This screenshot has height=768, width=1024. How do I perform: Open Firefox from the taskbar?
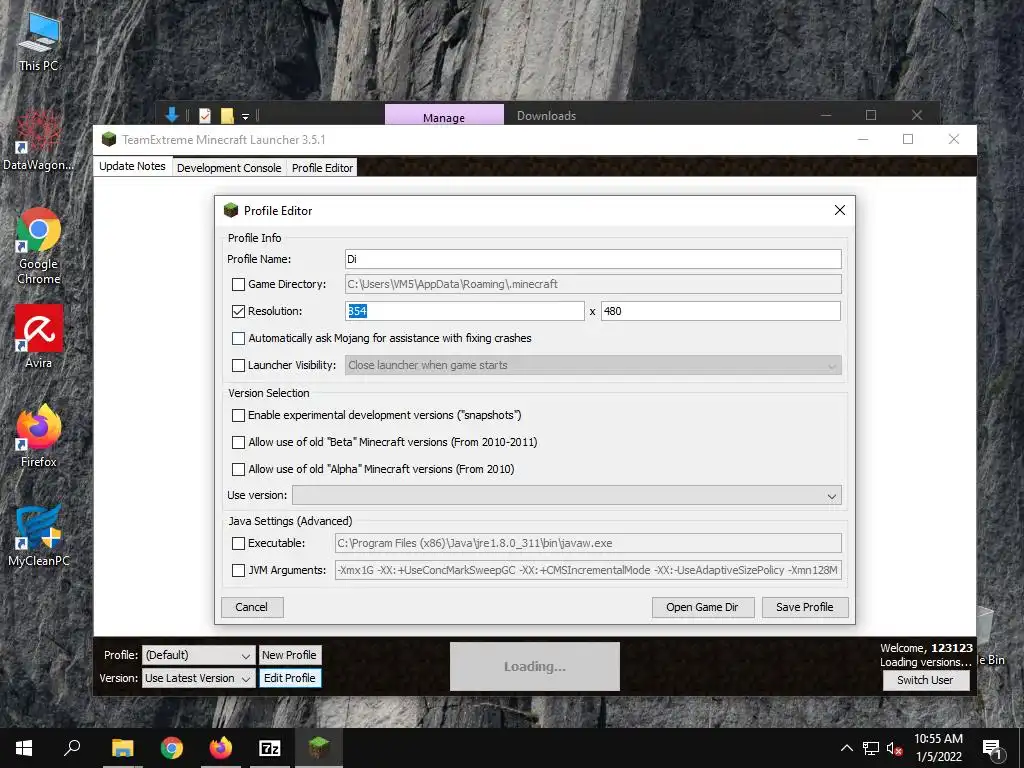[x=221, y=748]
